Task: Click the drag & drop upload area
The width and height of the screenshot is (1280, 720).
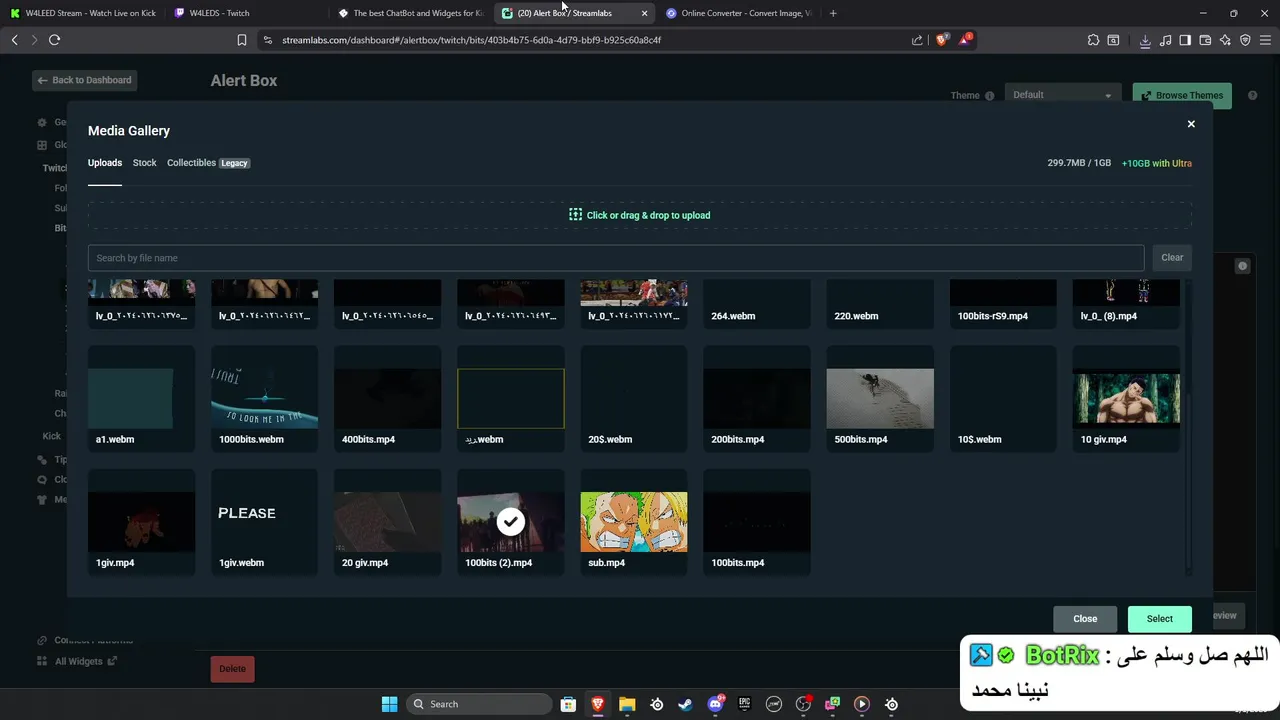Action: click(x=640, y=215)
